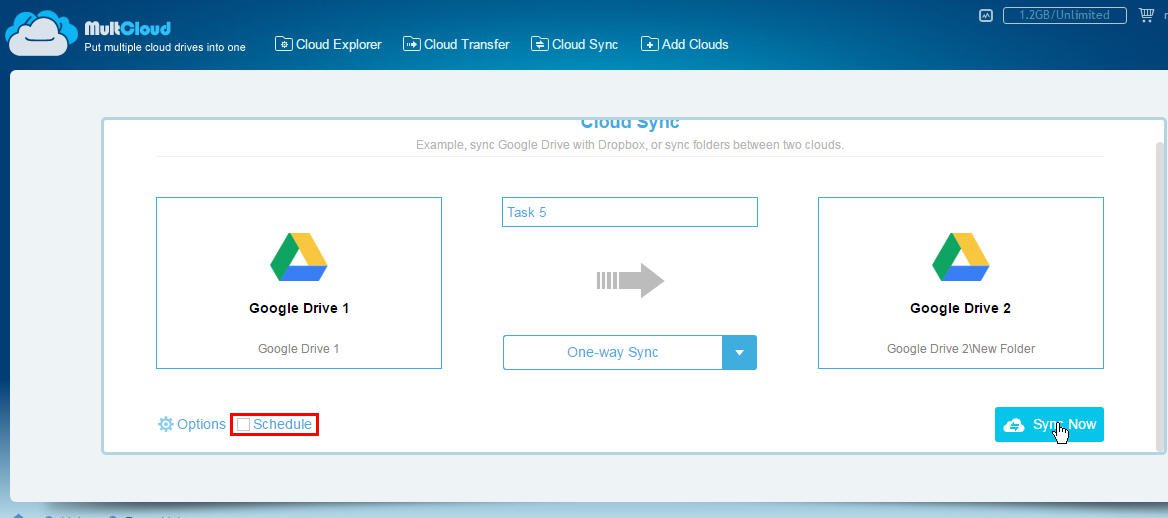Expand the sync mode dropdown arrow
Screen dimensions: 1168x518
click(739, 353)
